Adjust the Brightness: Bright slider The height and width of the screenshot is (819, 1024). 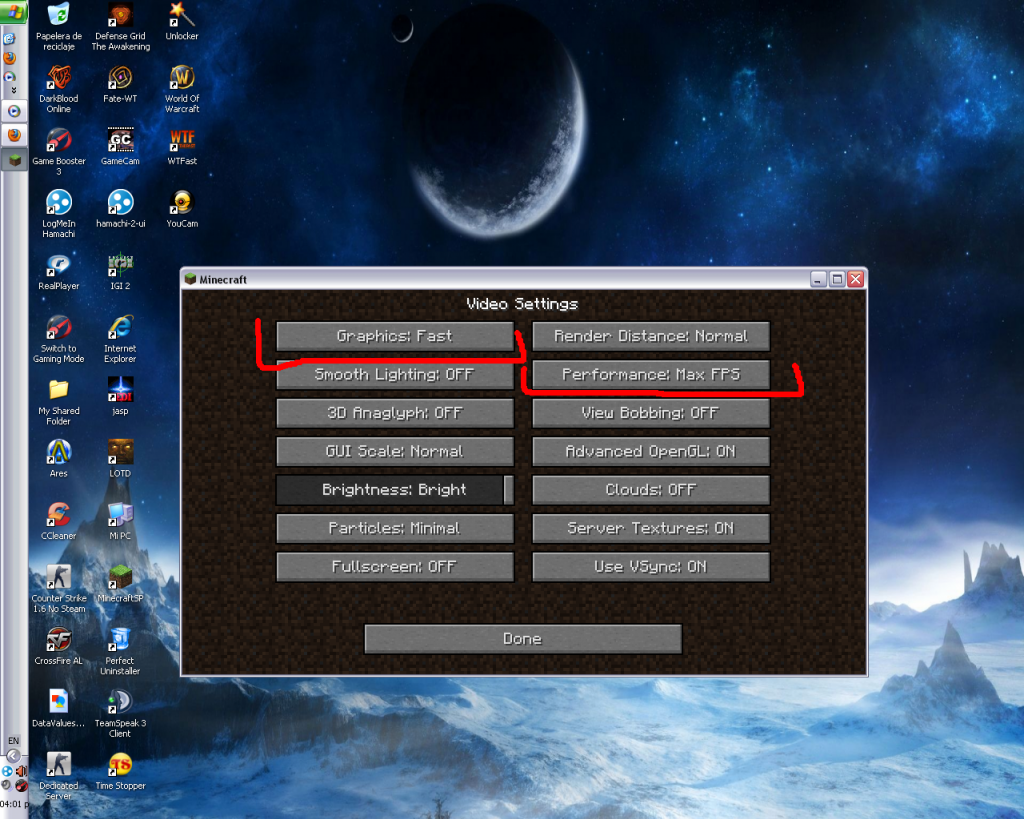point(395,490)
